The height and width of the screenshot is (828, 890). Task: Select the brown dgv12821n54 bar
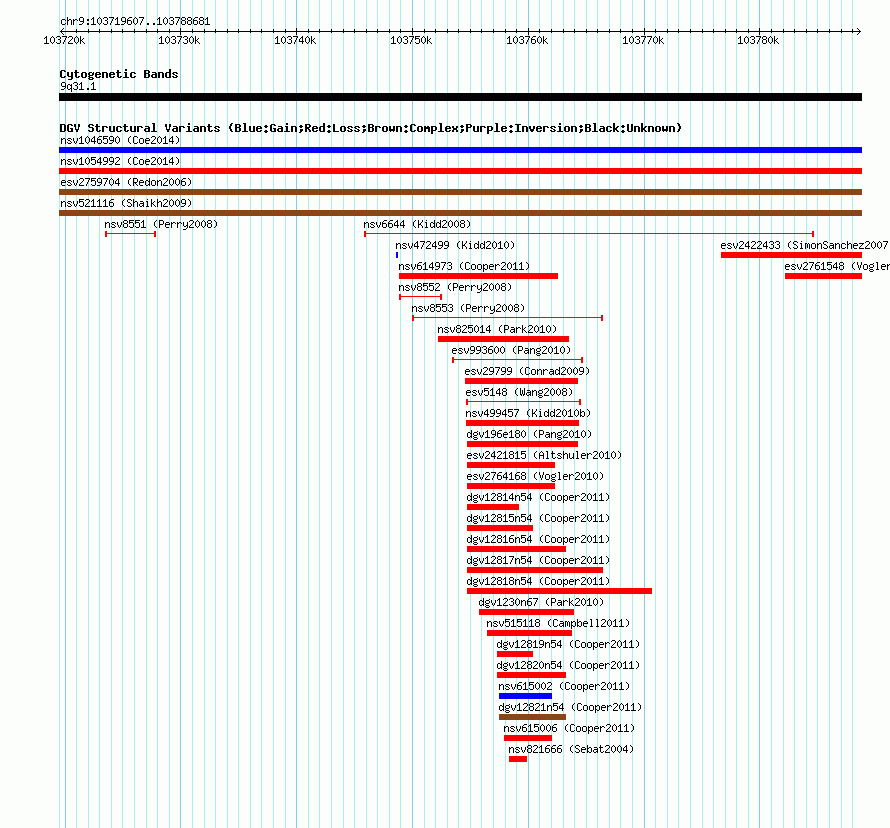532,717
